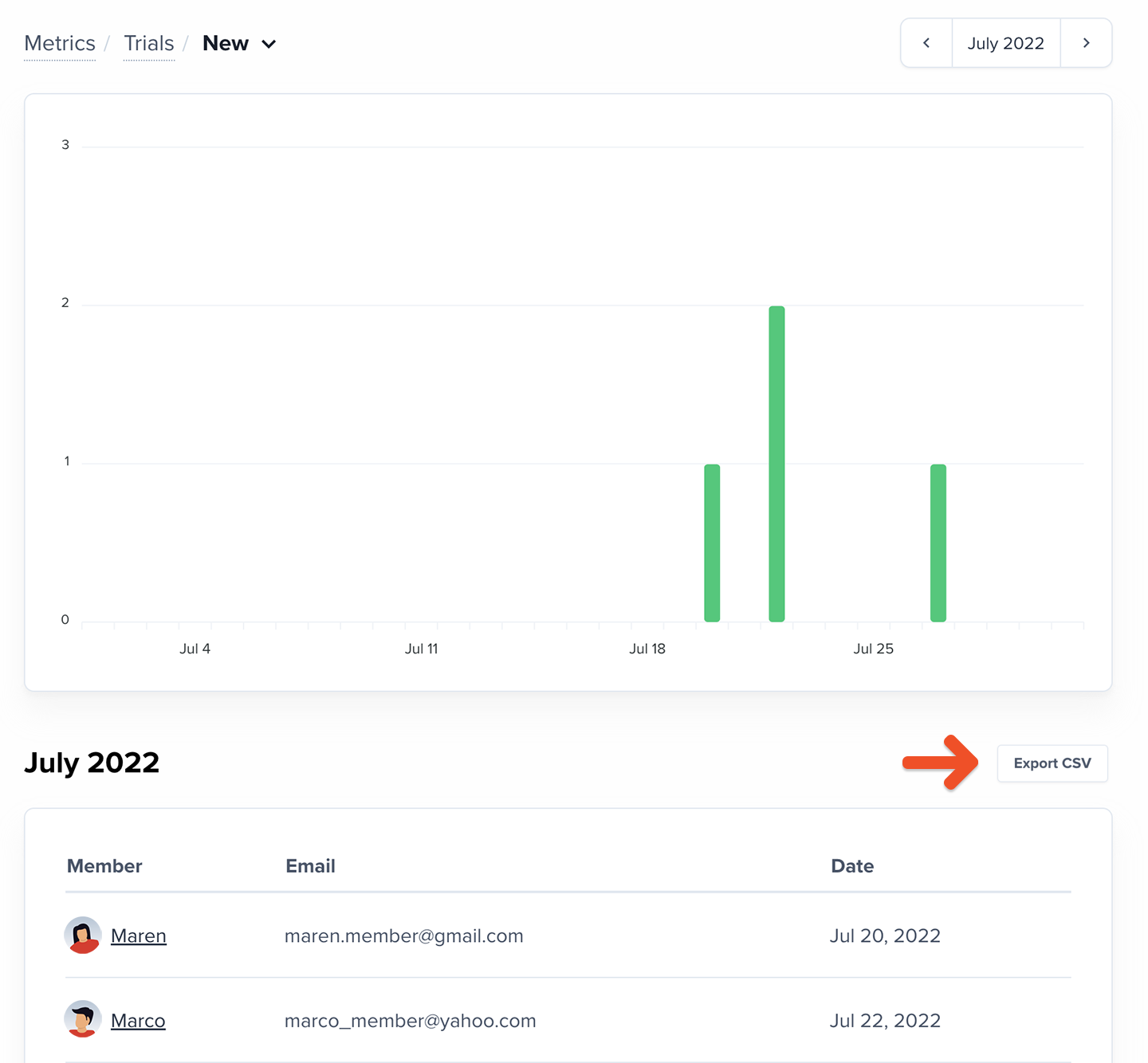Screen dimensions: 1148x1063
Task: Select maren.member@gmail.com email text
Action: pyautogui.click(x=404, y=936)
